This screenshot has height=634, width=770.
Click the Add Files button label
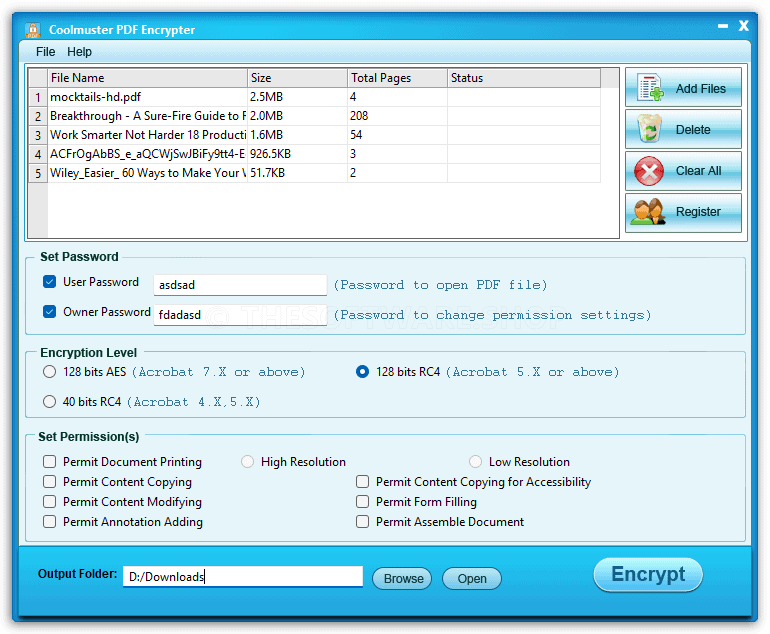[x=700, y=88]
